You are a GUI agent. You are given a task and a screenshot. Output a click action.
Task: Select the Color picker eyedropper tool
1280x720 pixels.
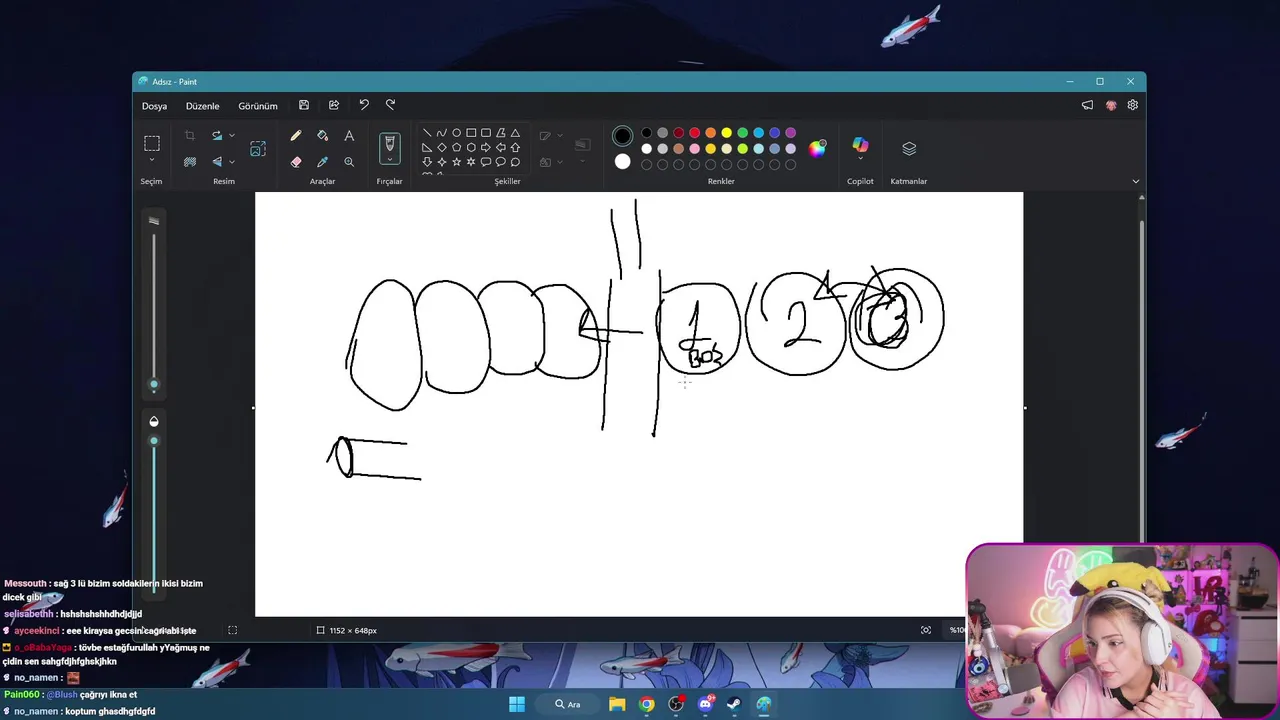[x=322, y=161]
